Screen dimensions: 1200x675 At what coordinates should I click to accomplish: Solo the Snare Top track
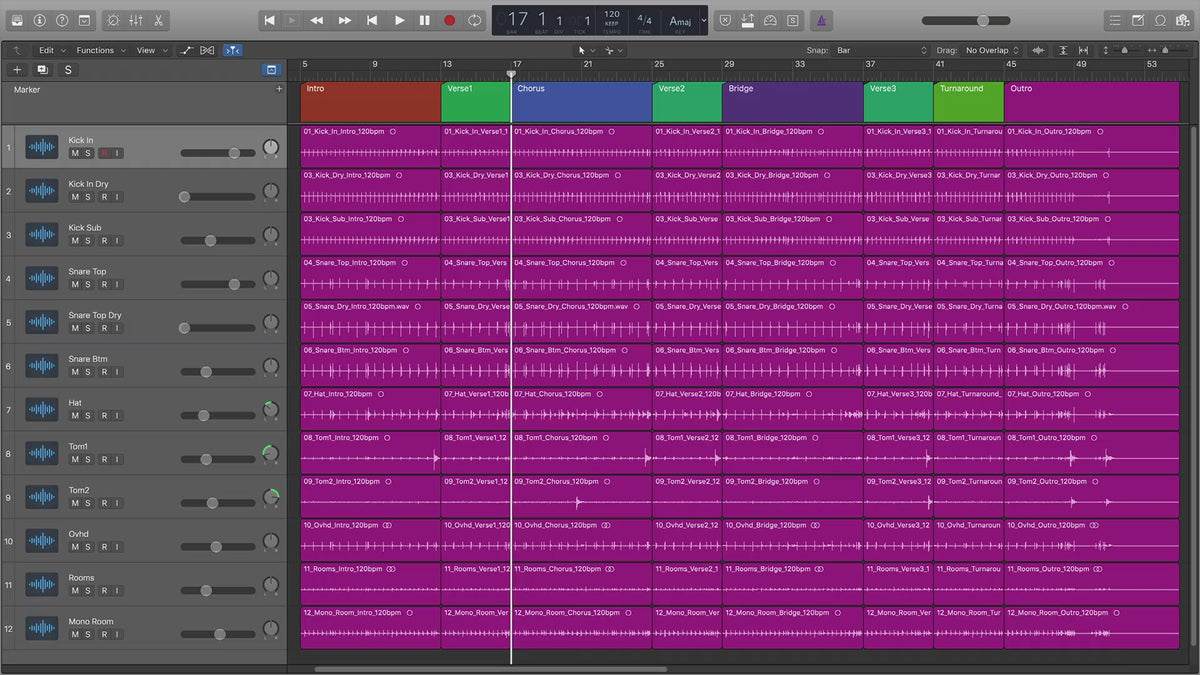click(x=88, y=284)
